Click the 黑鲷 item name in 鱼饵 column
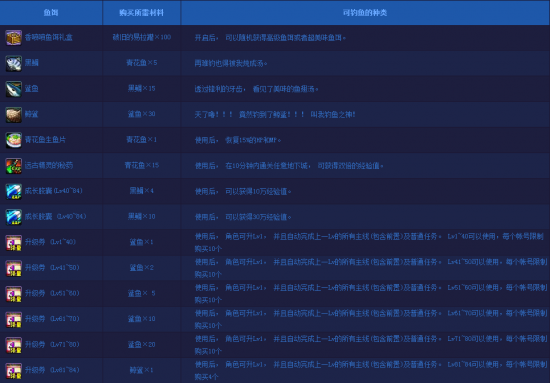This screenshot has height=383, width=550. coord(32,63)
